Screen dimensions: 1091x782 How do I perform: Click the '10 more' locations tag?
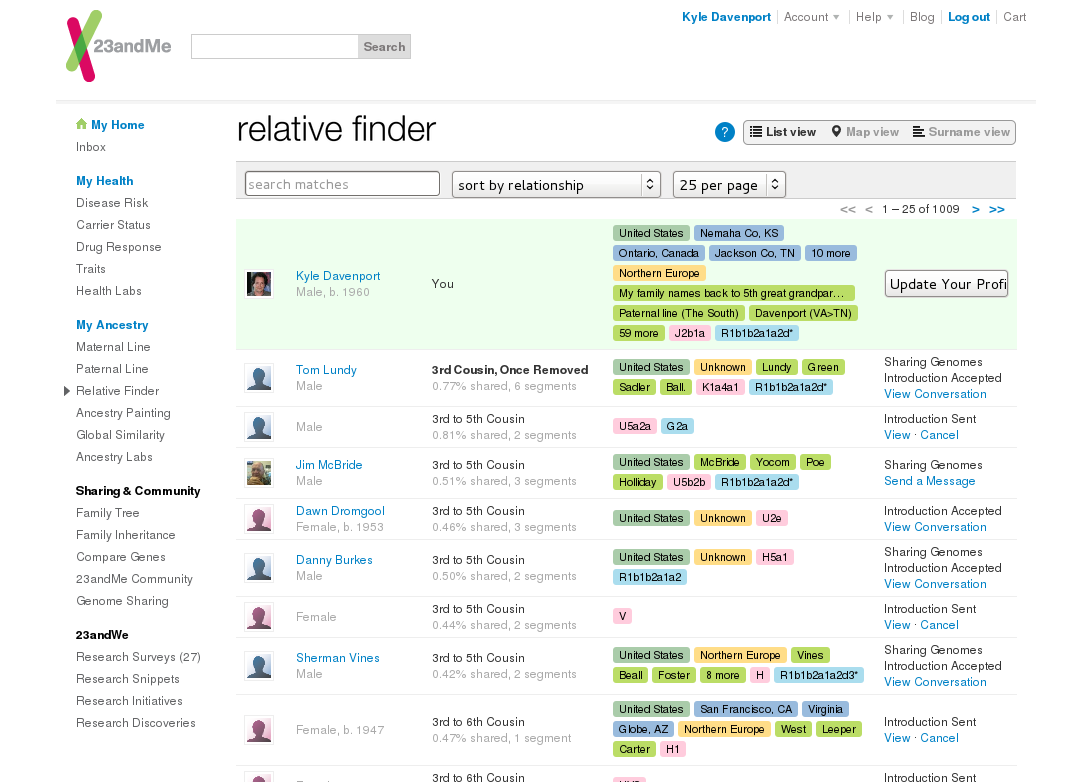coord(831,253)
